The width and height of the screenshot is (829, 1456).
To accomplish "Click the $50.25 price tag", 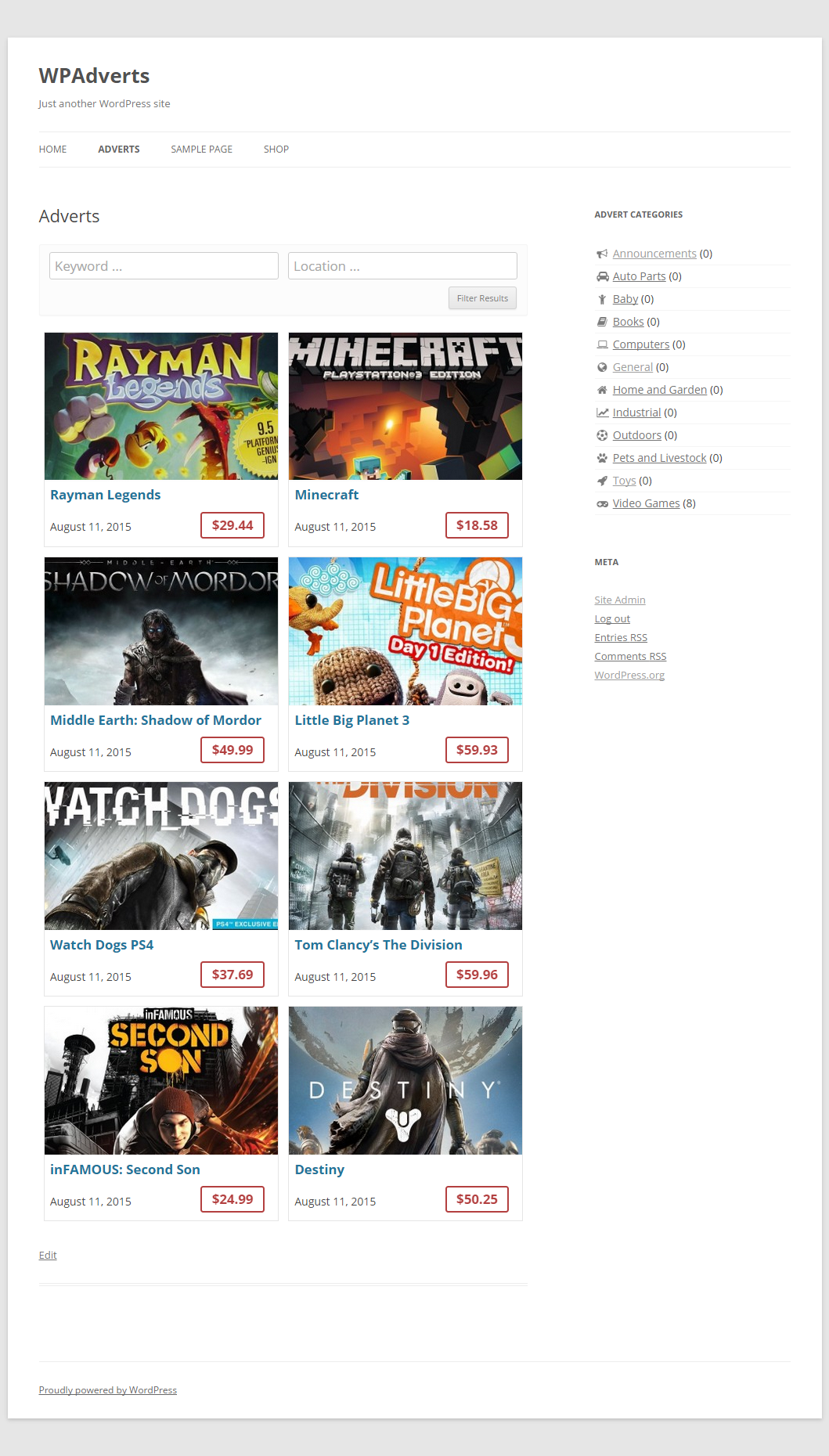I will (477, 1199).
